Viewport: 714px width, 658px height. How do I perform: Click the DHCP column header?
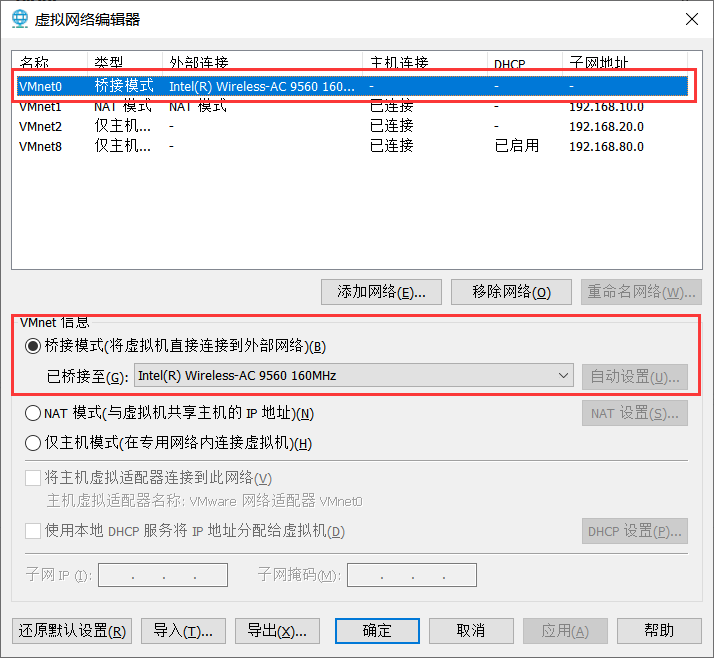(x=525, y=61)
